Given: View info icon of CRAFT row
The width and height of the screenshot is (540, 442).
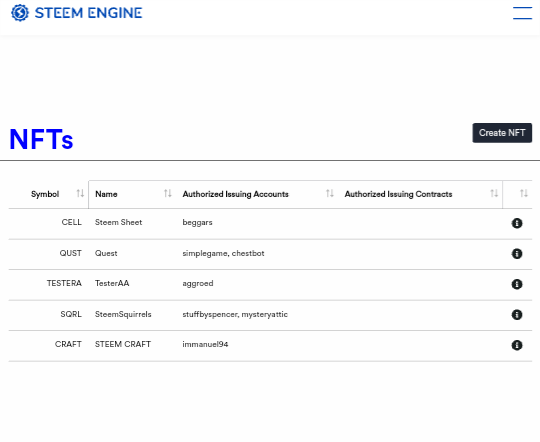Looking at the screenshot, I should tap(517, 345).
